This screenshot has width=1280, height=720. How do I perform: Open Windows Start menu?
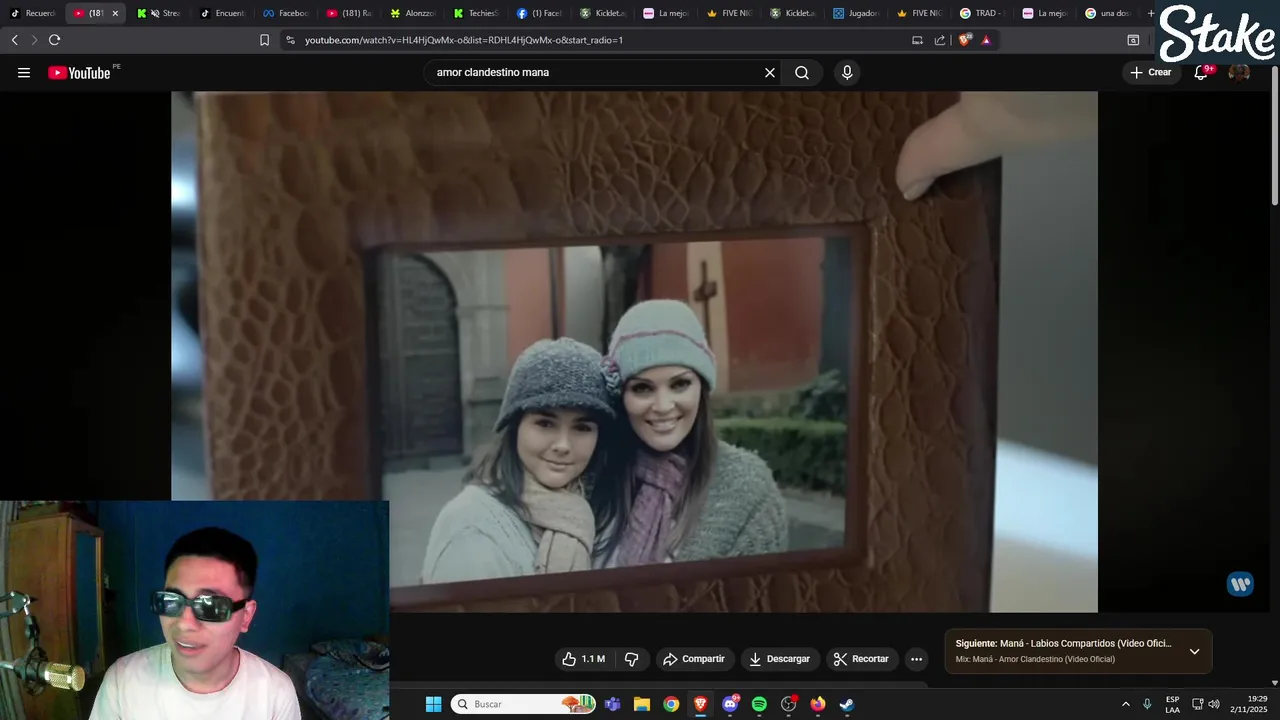click(x=433, y=704)
